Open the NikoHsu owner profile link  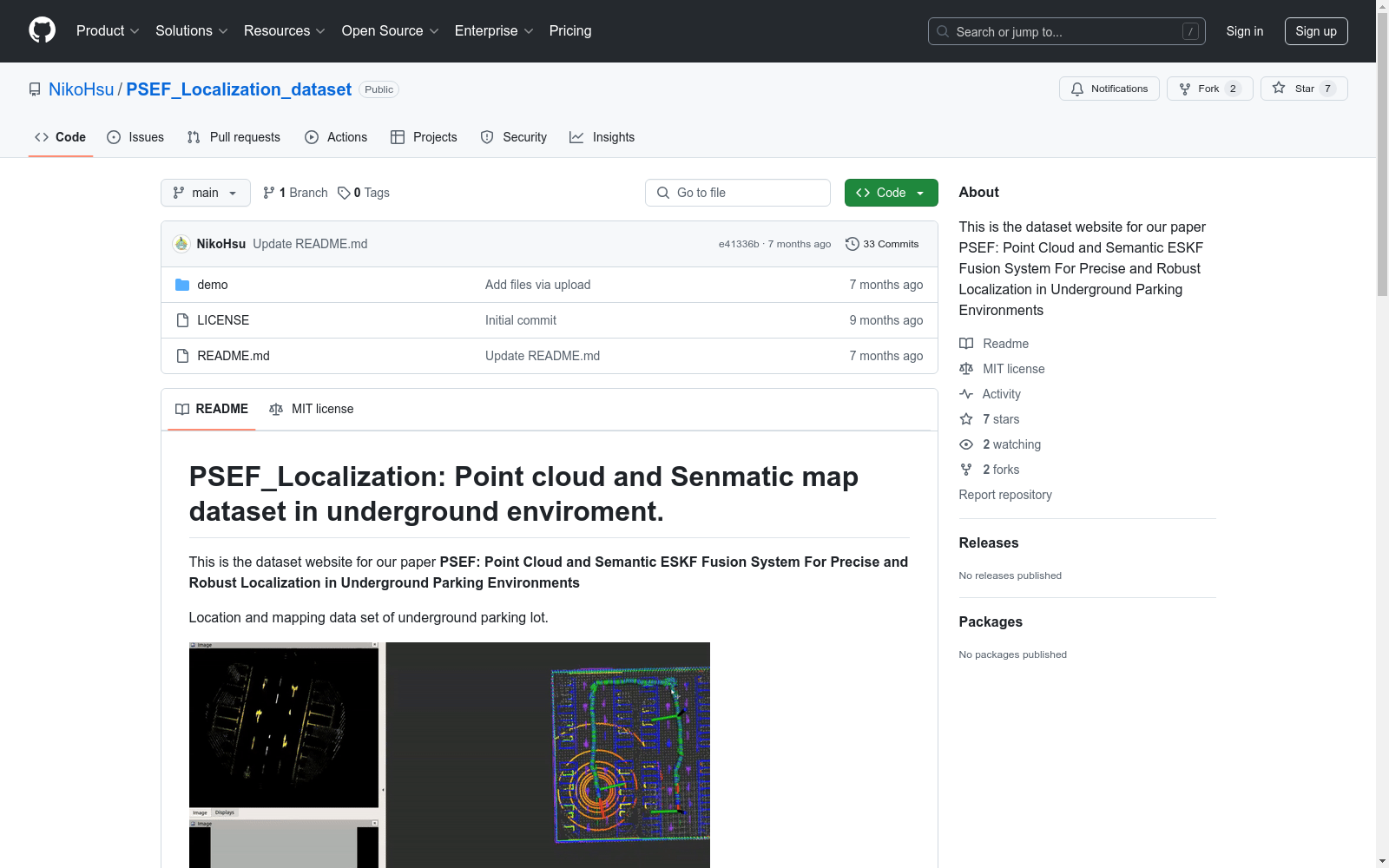pos(81,89)
